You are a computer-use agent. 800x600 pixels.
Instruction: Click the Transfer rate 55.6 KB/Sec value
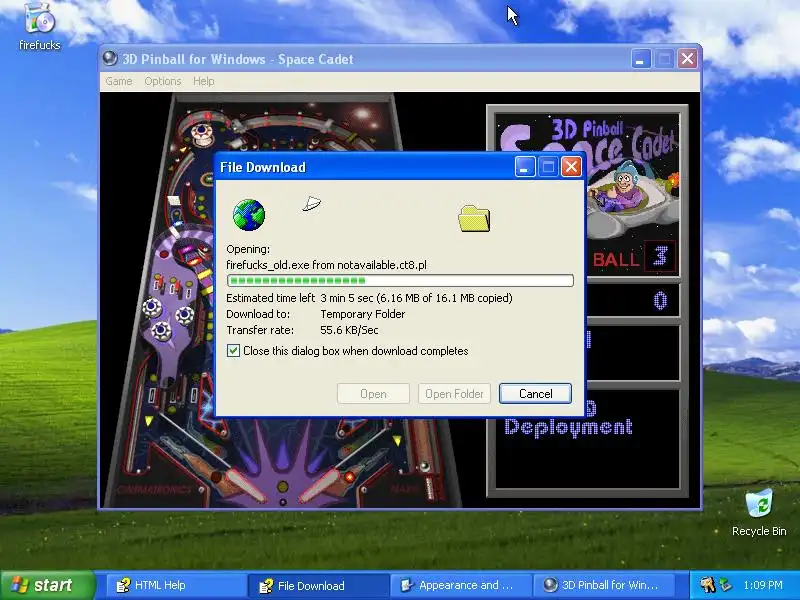click(x=349, y=330)
